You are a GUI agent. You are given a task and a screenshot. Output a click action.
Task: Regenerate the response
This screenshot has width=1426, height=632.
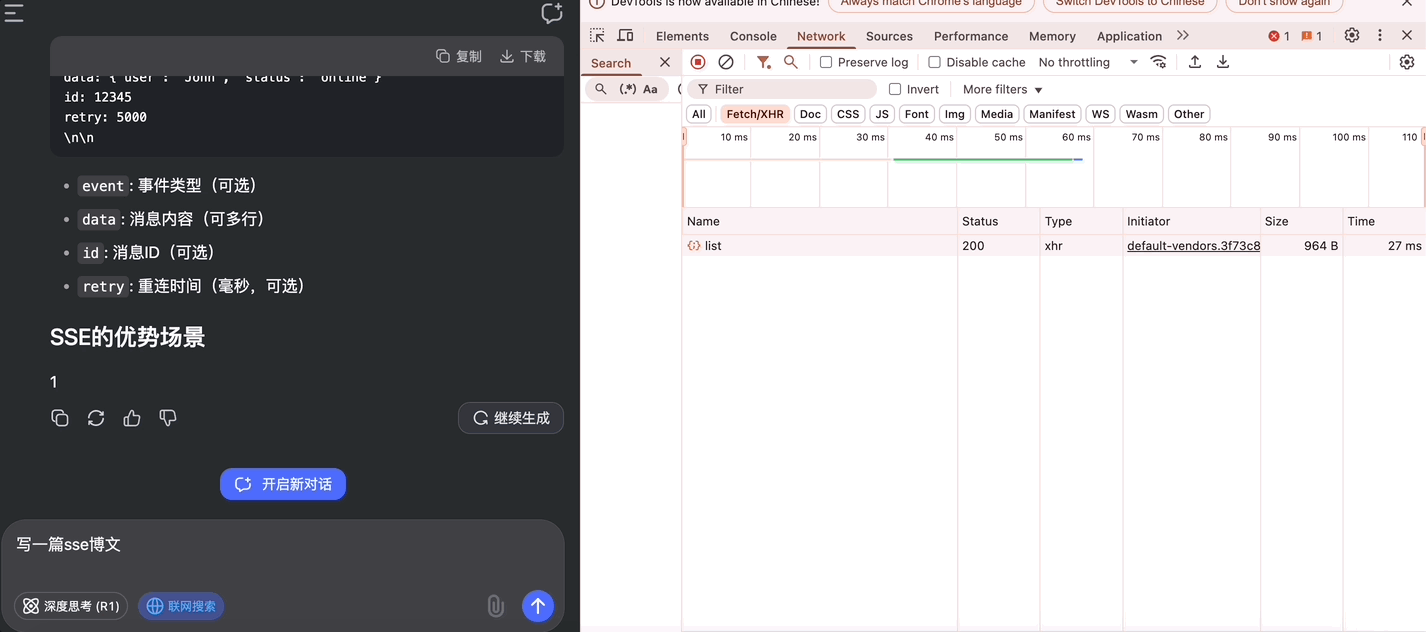tap(96, 418)
